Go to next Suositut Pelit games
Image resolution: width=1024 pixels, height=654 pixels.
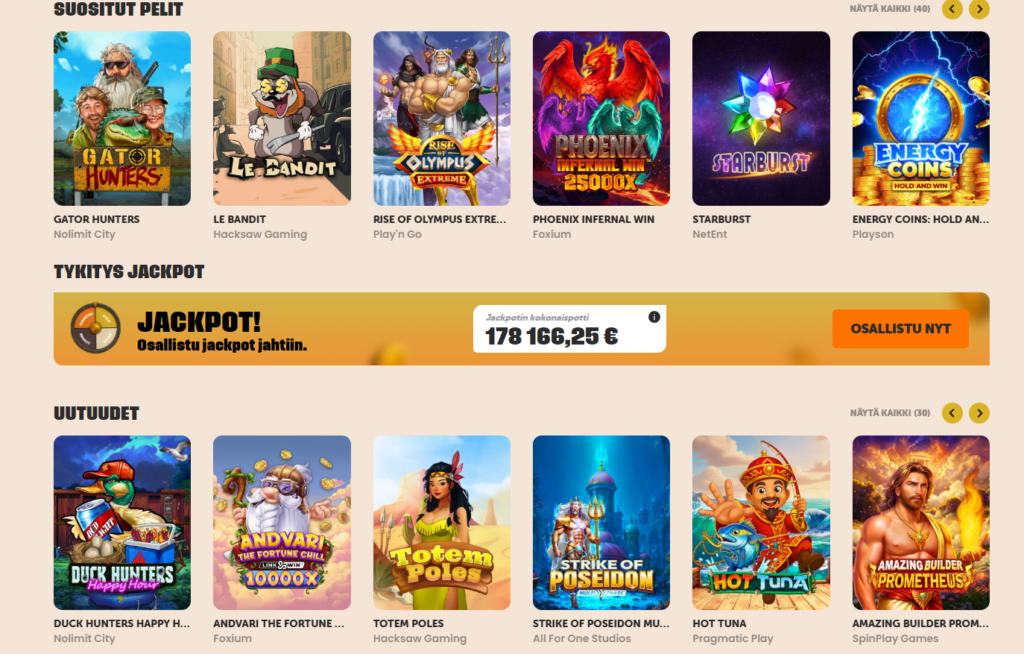click(x=979, y=9)
